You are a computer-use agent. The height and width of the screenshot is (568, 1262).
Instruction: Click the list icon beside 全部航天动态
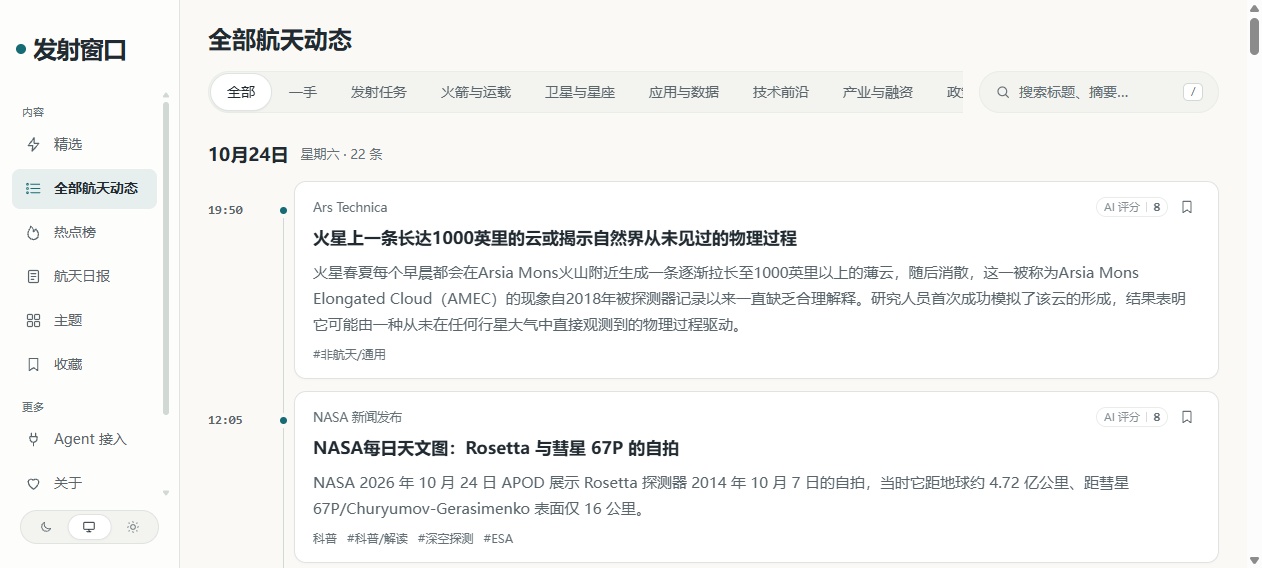tap(33, 188)
